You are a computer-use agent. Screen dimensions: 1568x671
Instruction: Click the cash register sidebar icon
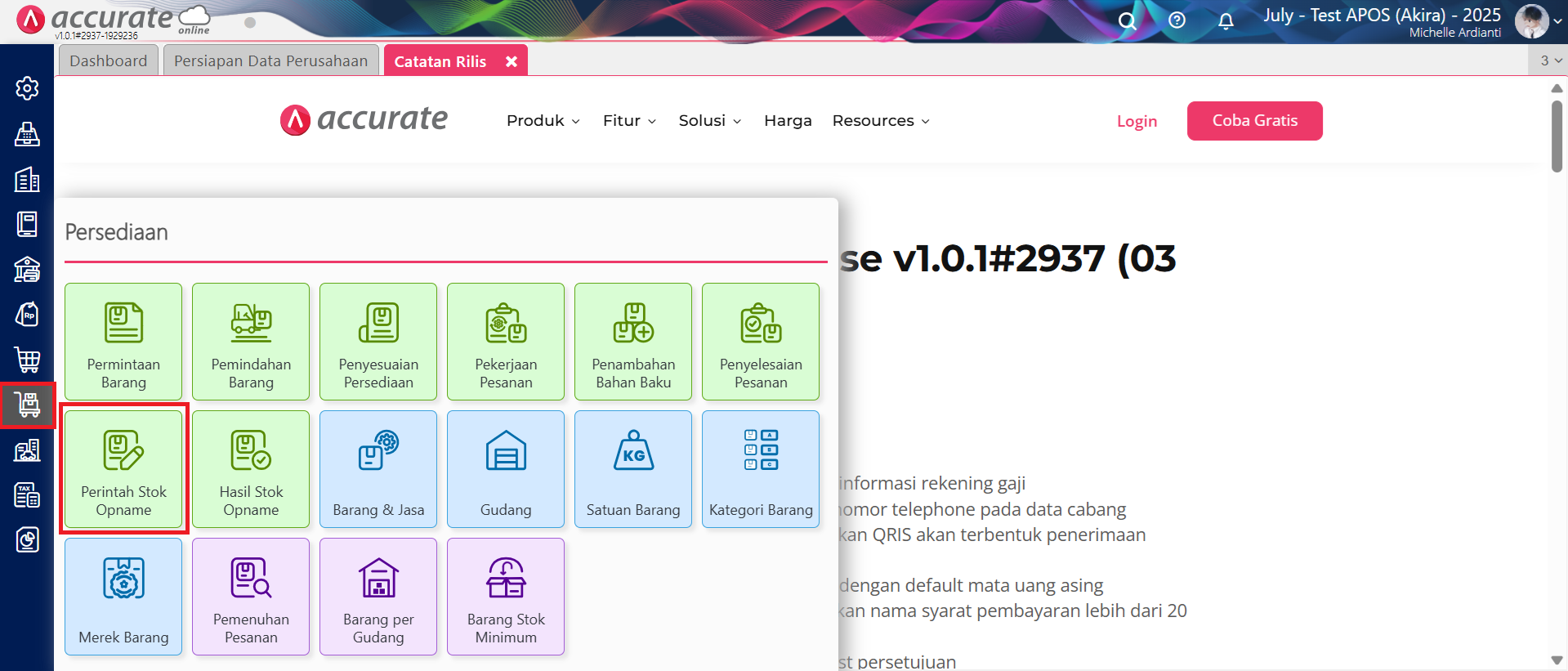click(27, 134)
